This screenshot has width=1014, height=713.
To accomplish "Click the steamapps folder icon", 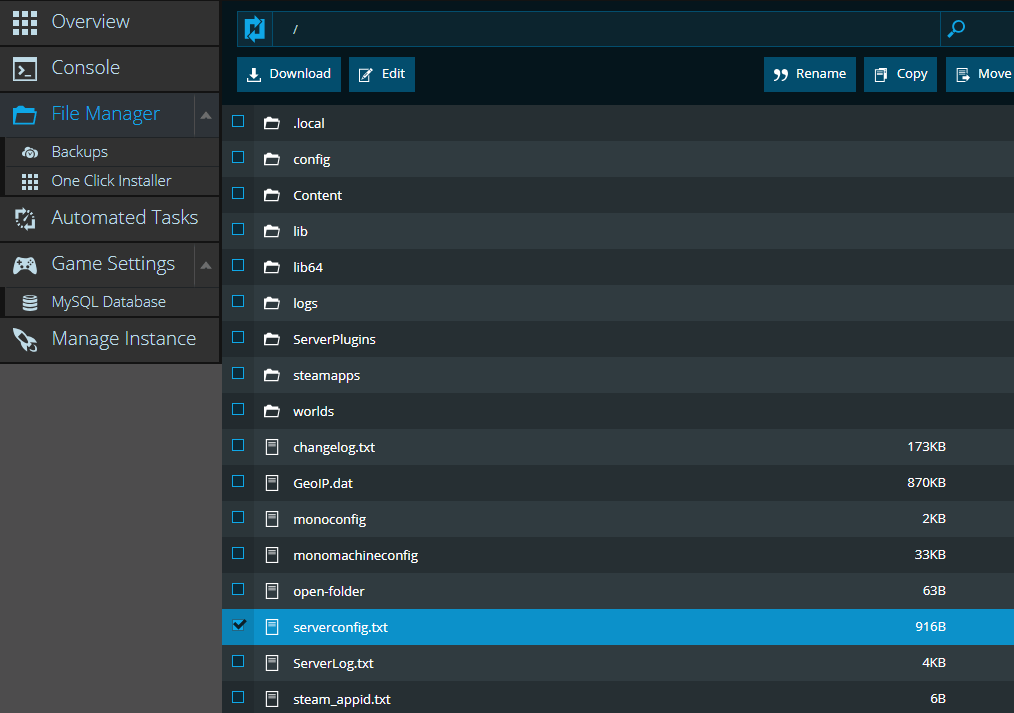I will (272, 375).
